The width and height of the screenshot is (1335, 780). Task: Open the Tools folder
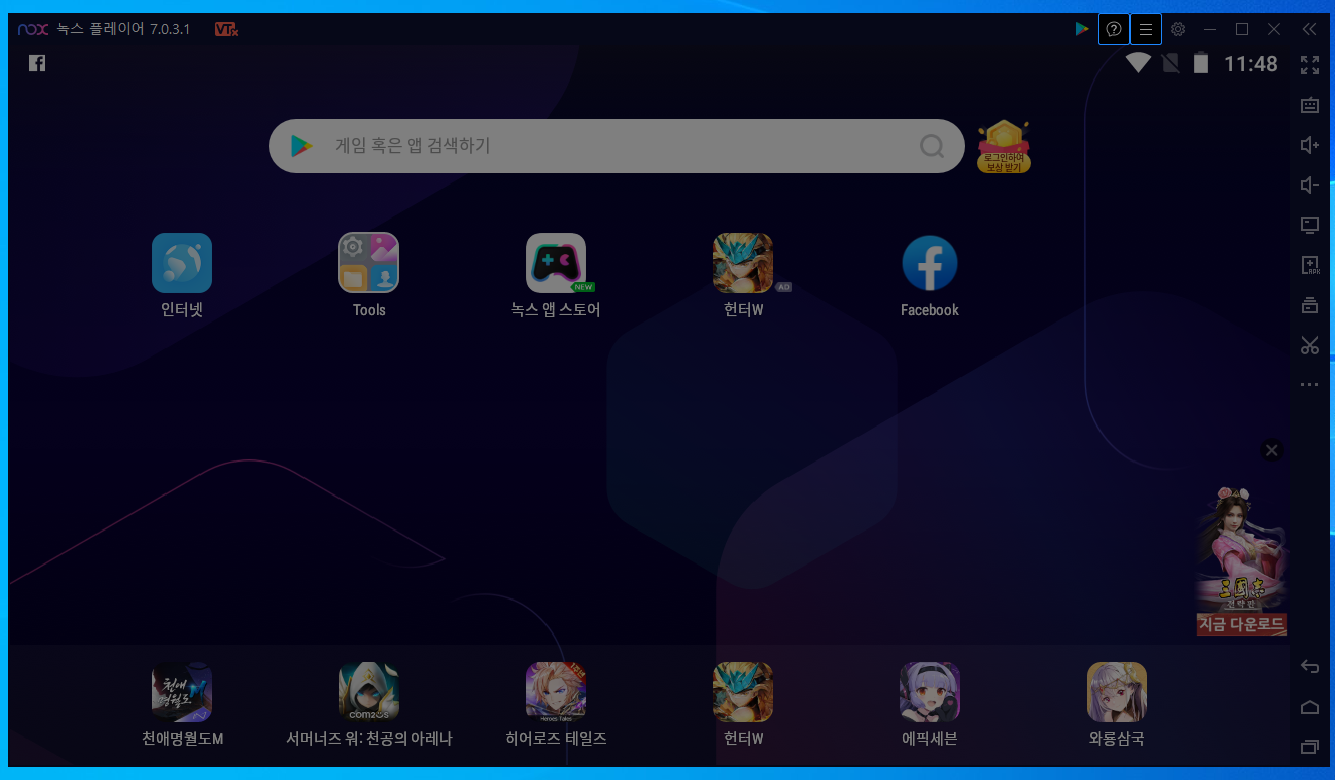tap(369, 263)
